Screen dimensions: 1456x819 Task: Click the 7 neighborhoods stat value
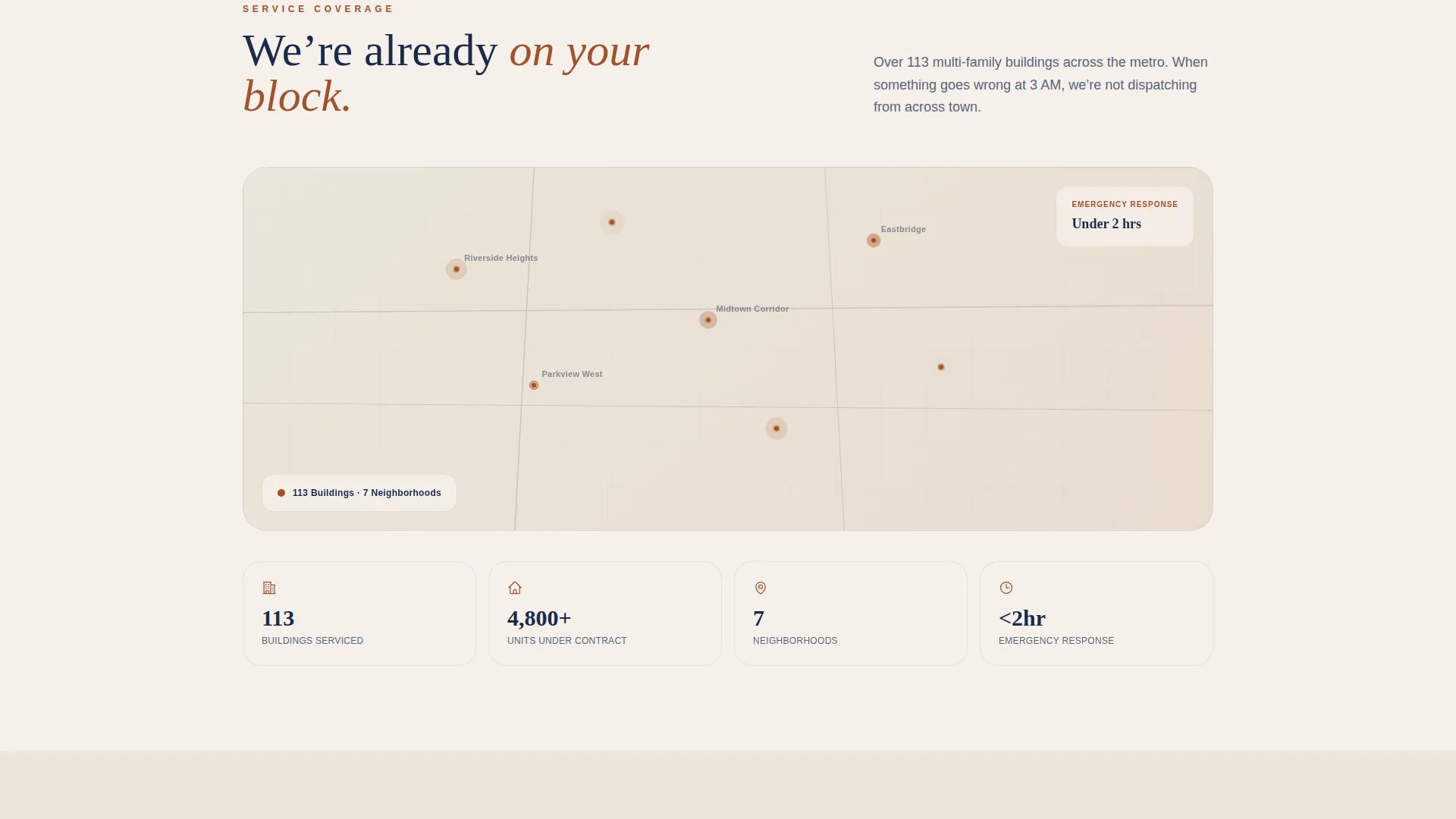point(758,618)
